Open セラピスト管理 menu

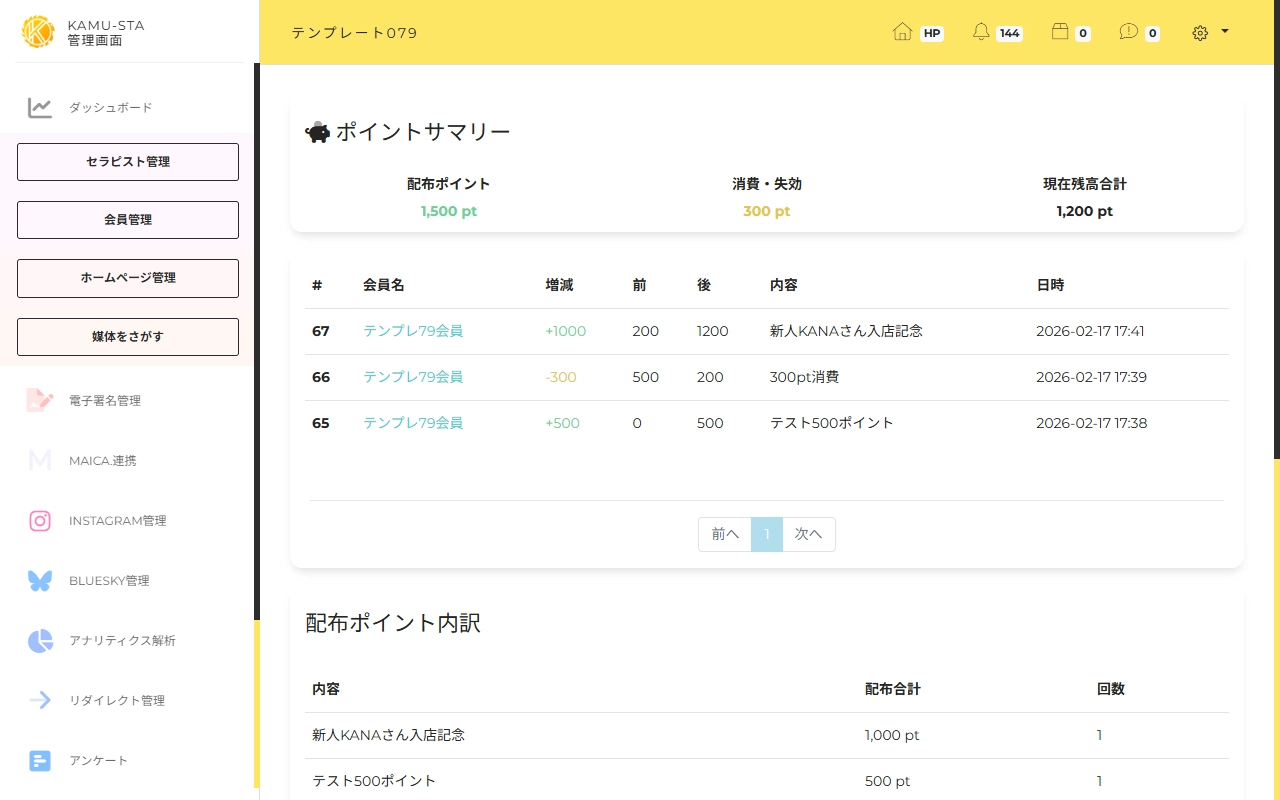128,162
